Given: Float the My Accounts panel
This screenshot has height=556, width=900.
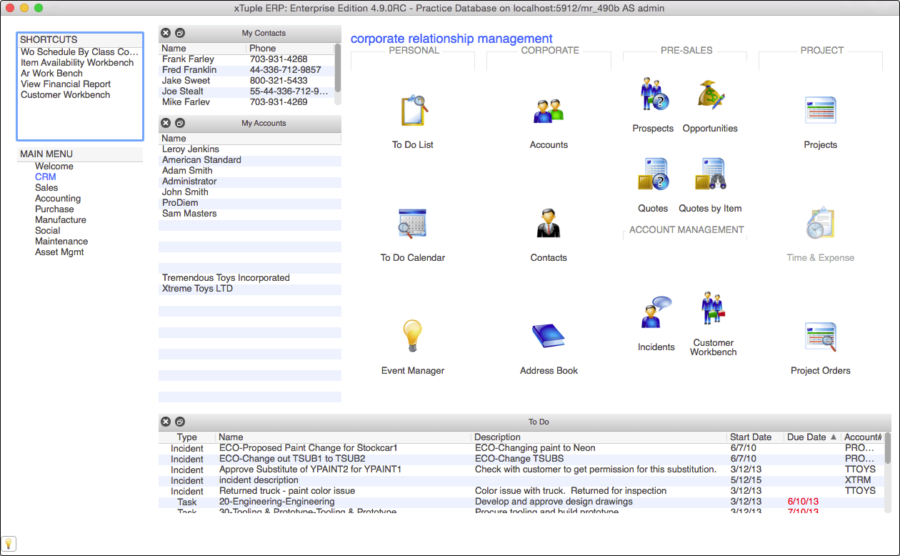Looking at the screenshot, I should click(180, 123).
